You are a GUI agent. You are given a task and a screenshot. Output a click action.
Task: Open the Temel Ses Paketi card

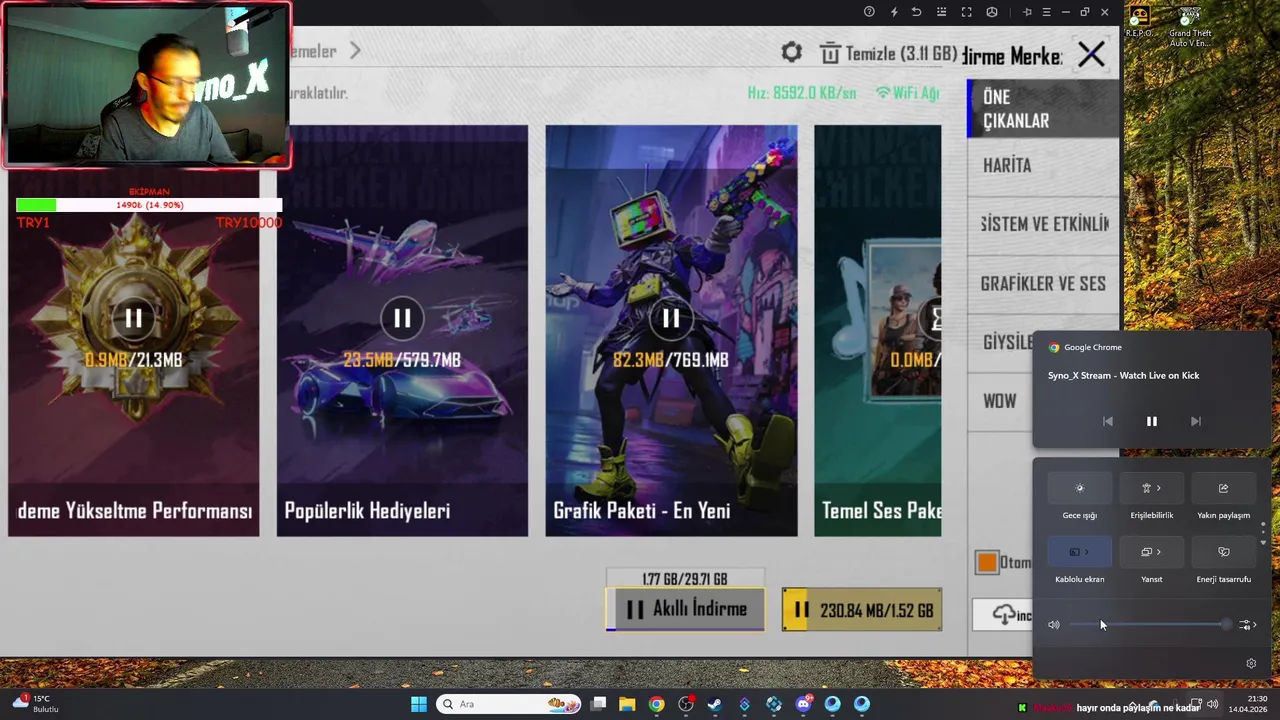[877, 331]
